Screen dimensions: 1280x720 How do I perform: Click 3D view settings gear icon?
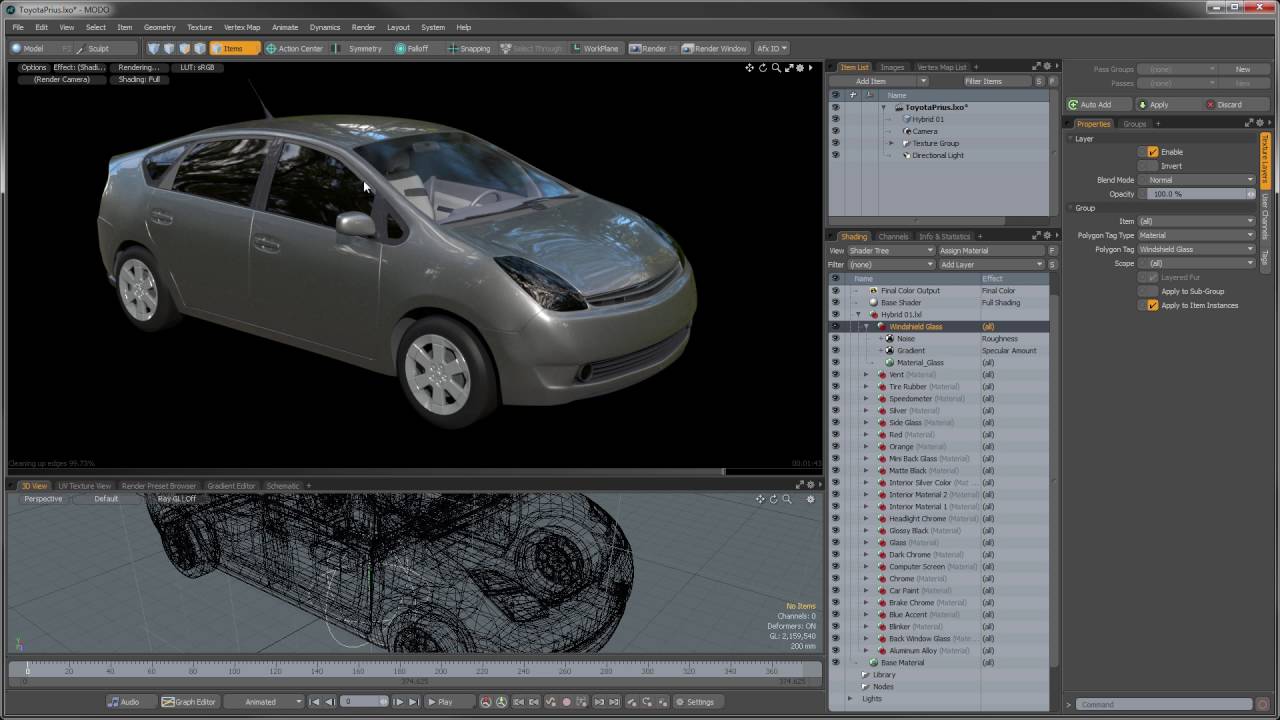[810, 499]
